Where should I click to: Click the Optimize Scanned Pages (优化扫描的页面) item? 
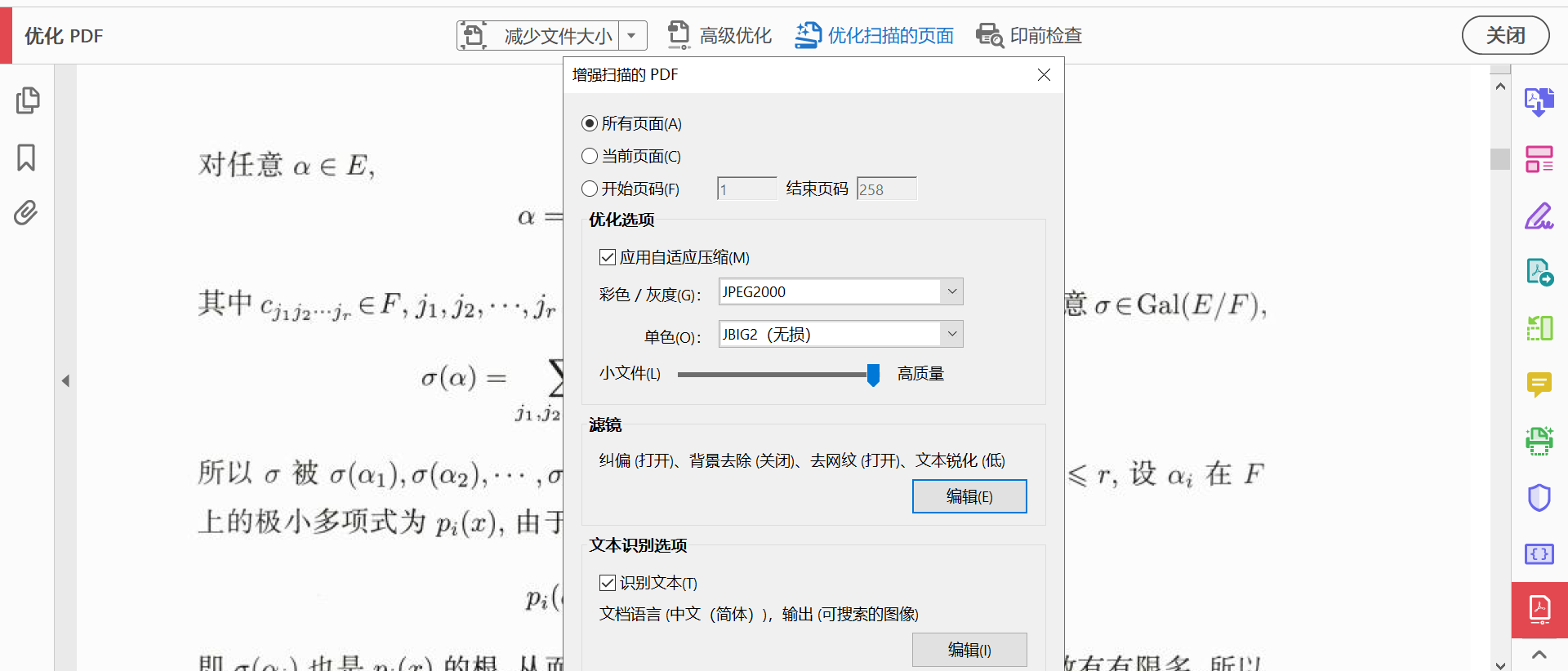coord(891,36)
